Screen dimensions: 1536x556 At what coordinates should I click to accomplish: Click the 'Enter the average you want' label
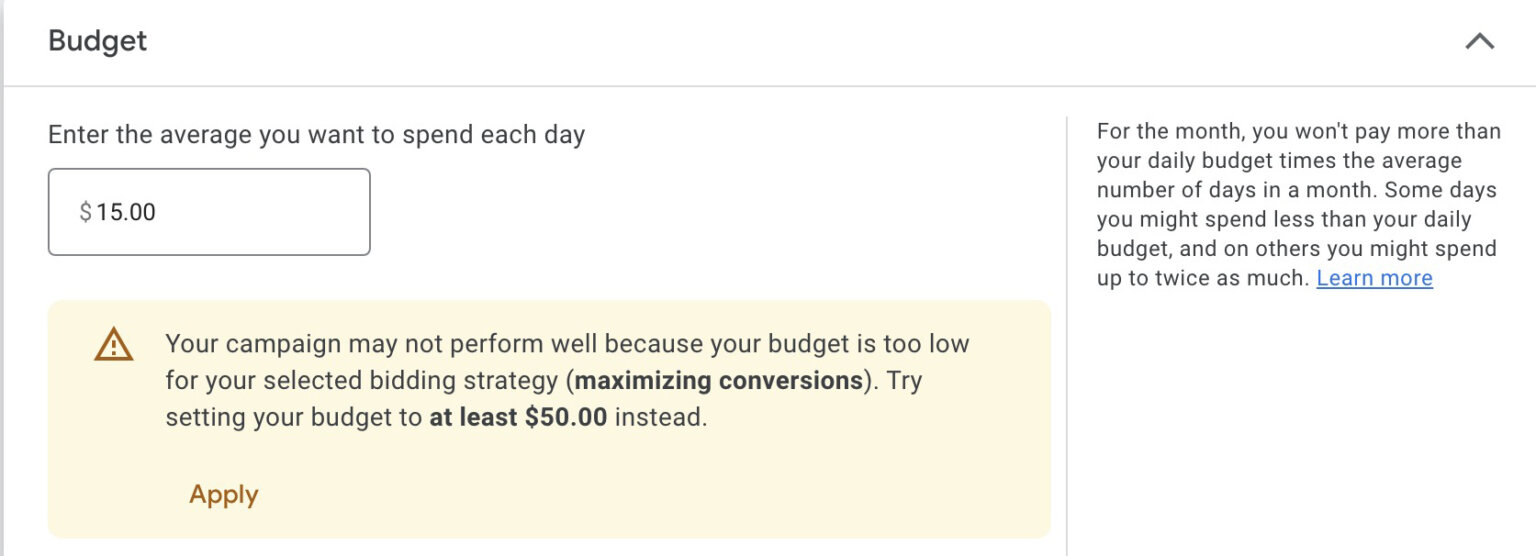(316, 135)
